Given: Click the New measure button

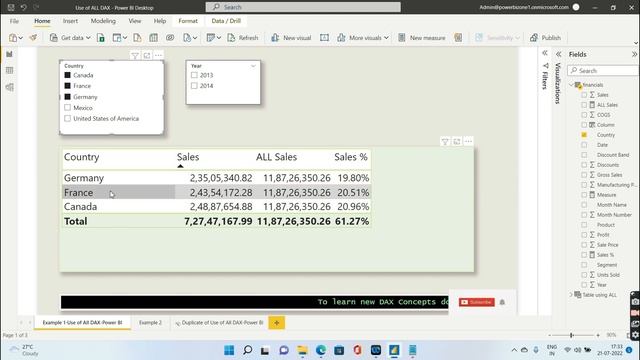Looking at the screenshot, I should pyautogui.click(x=422, y=38).
